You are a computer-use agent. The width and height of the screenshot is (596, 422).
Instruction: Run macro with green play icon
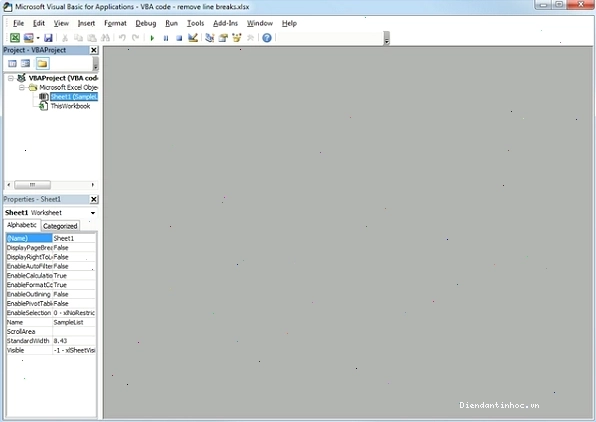tap(152, 38)
